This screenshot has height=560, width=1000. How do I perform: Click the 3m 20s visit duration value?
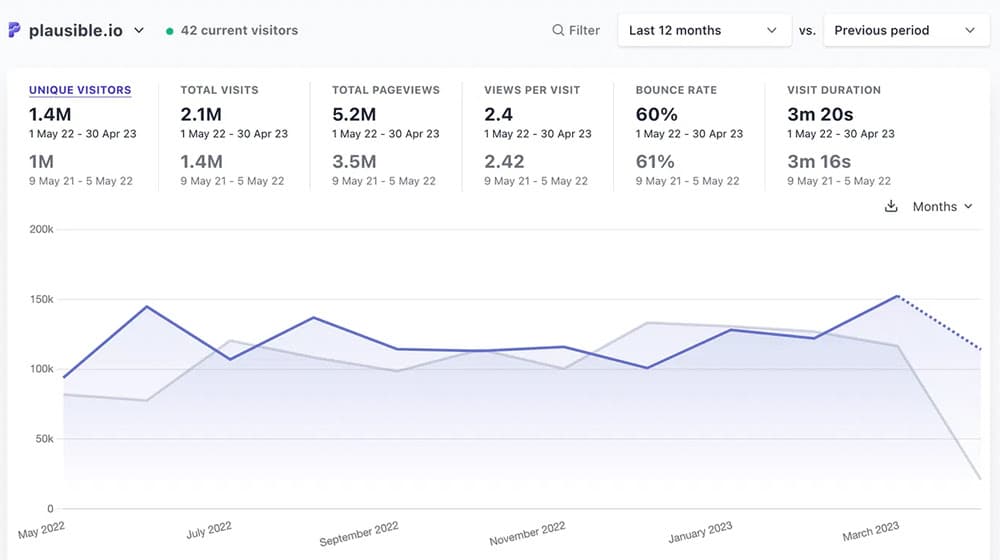(x=820, y=114)
